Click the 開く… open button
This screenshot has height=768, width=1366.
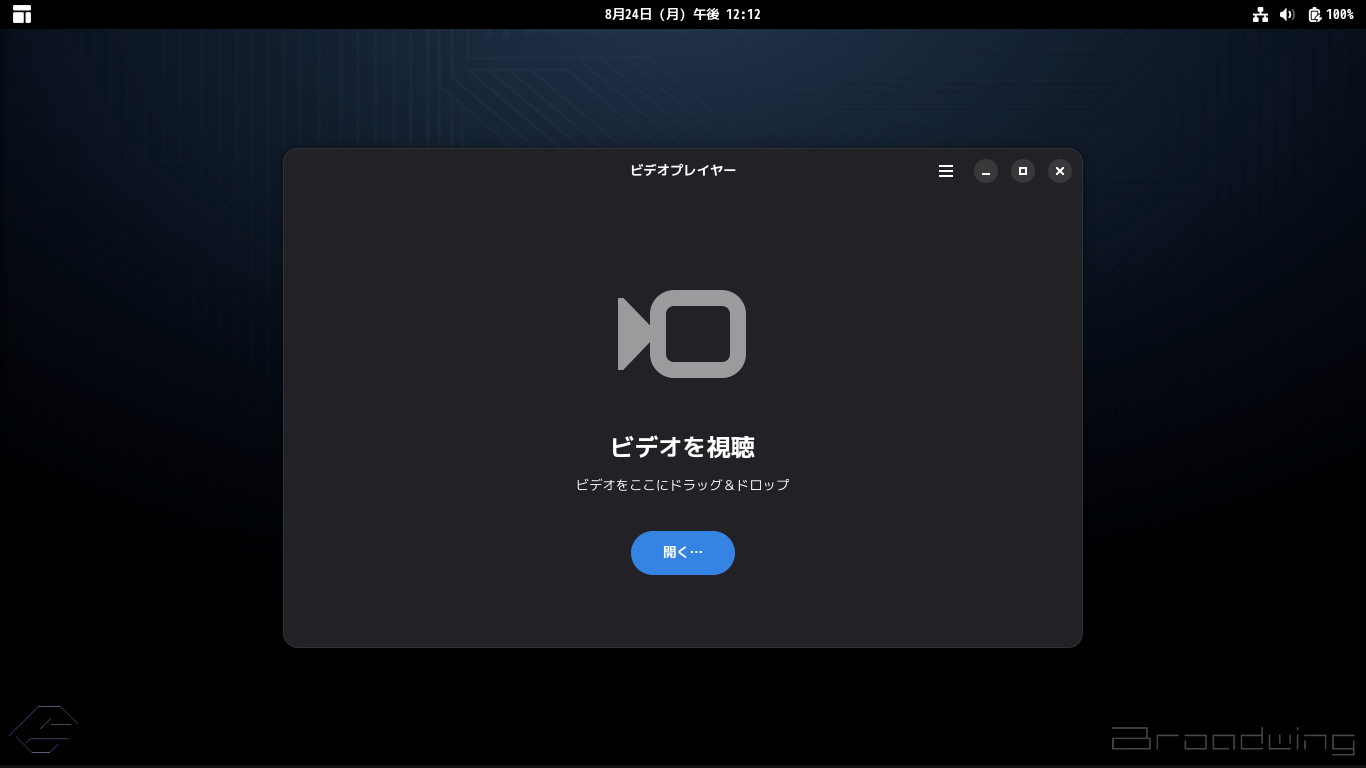pyautogui.click(x=683, y=553)
